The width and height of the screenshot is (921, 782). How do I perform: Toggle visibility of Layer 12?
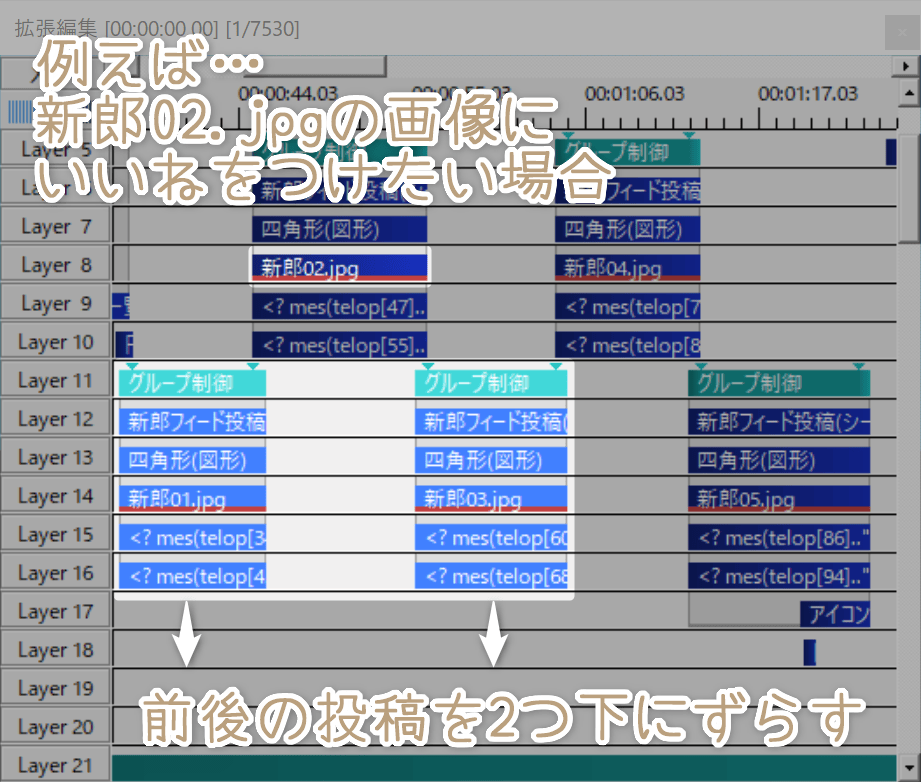[56, 420]
